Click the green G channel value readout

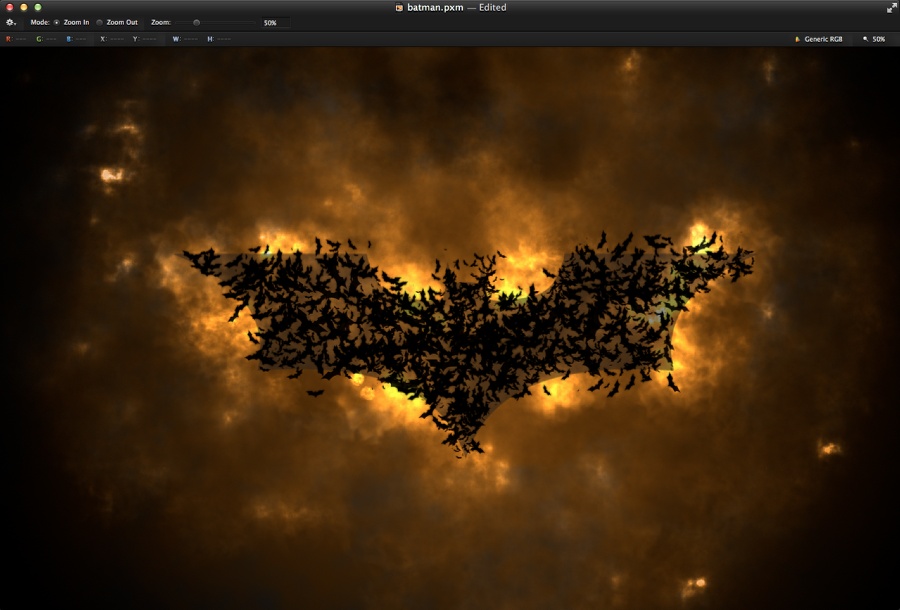[x=46, y=39]
